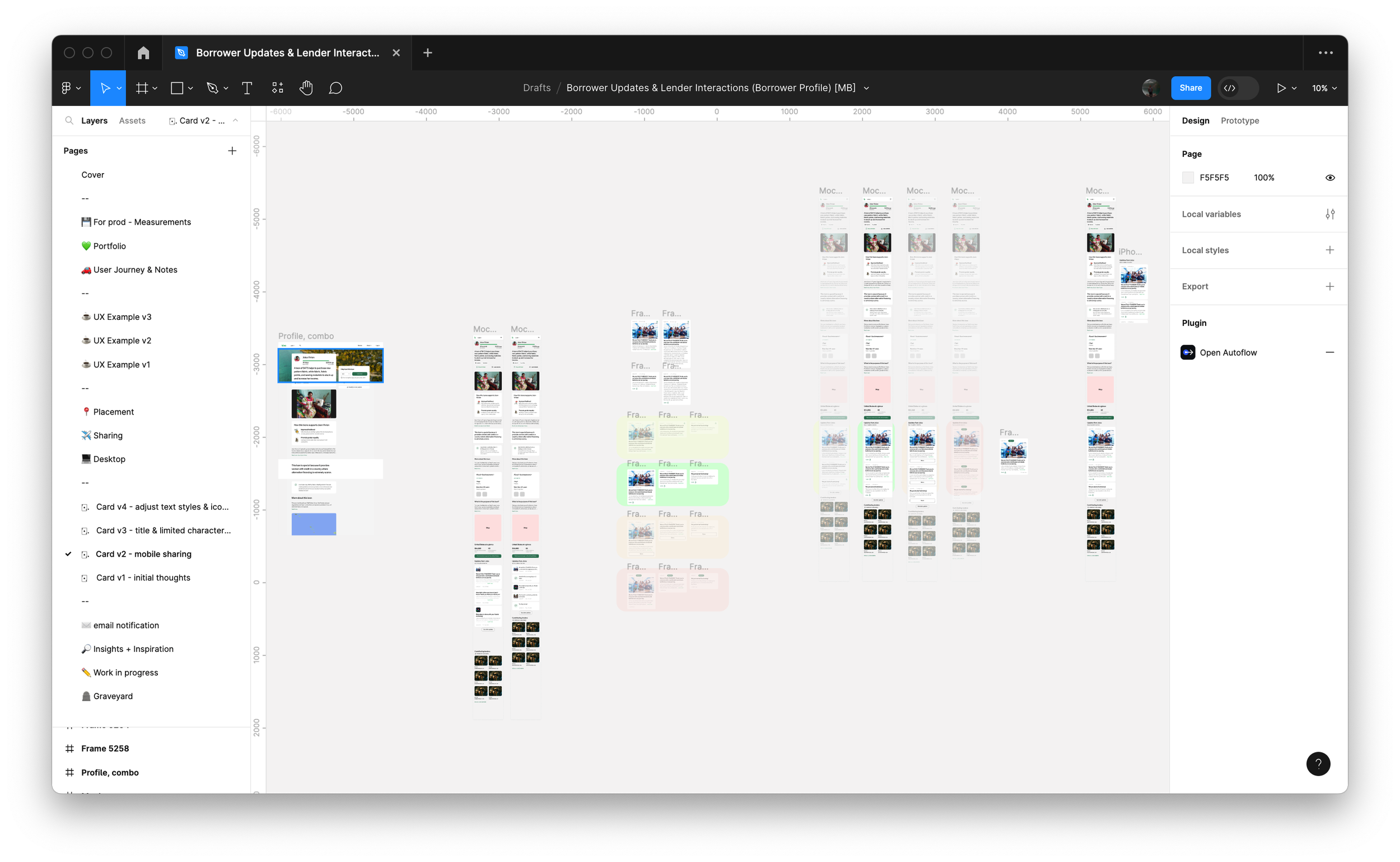This screenshot has width=1400, height=862.
Task: Click the help question mark button
Action: coord(1318,764)
